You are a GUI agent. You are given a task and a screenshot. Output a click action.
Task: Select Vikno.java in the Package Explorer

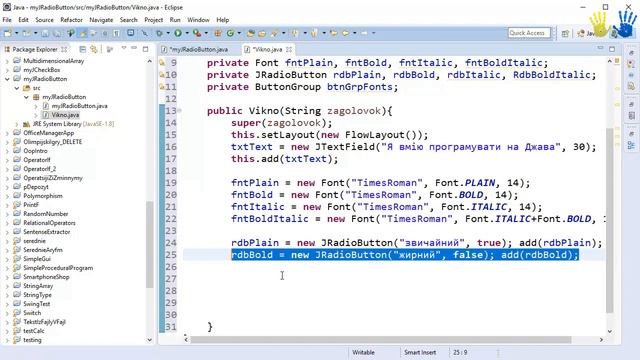65,115
